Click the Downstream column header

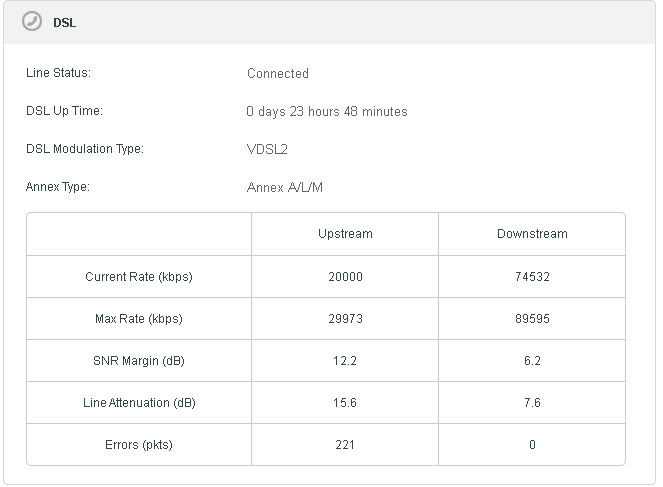532,234
